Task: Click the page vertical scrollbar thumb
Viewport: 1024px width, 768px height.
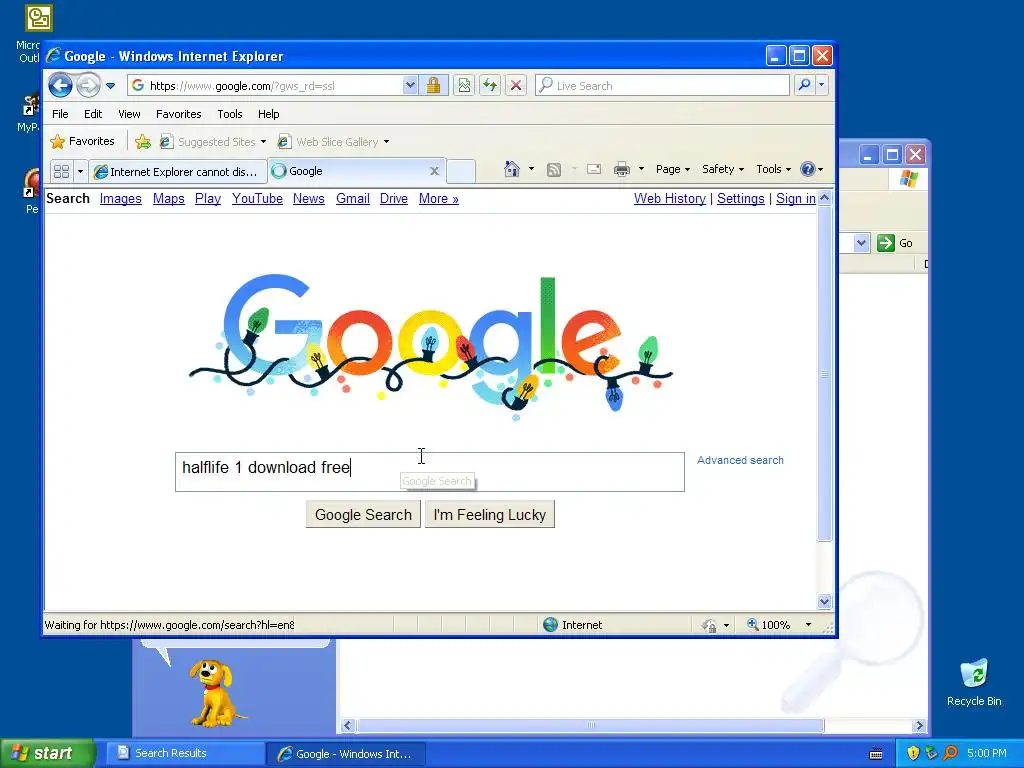Action: (824, 374)
